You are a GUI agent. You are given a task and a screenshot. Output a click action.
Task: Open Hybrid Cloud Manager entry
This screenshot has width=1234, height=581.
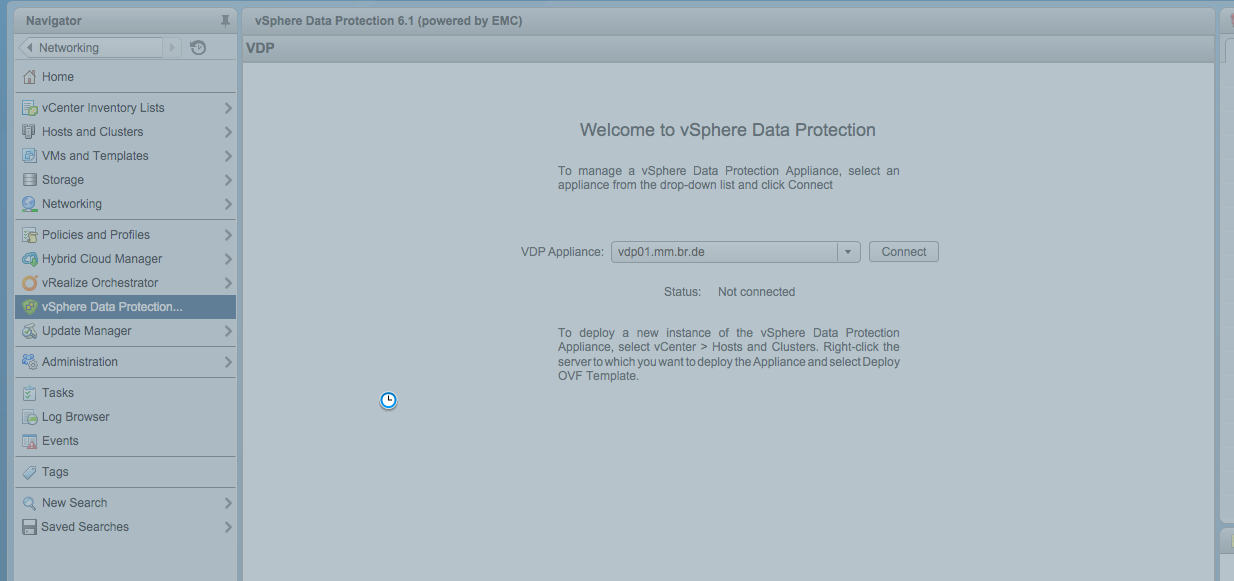pyautogui.click(x=126, y=259)
